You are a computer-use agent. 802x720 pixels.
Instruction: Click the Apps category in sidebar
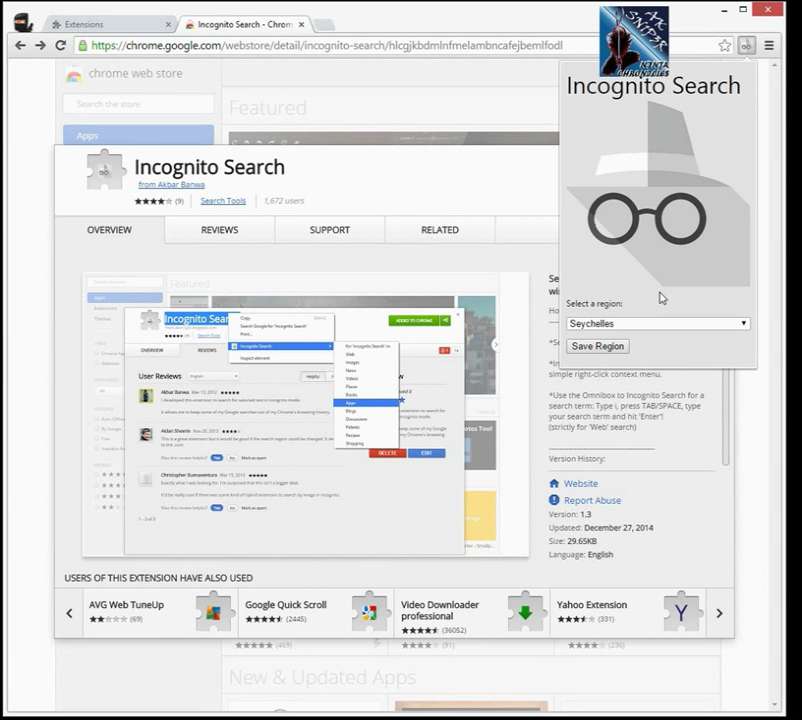tap(138, 136)
